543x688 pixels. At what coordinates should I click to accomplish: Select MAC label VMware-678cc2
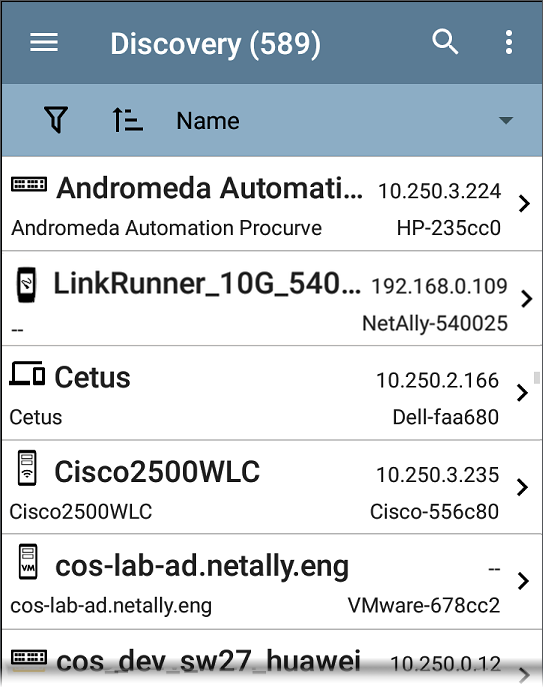pos(424,606)
